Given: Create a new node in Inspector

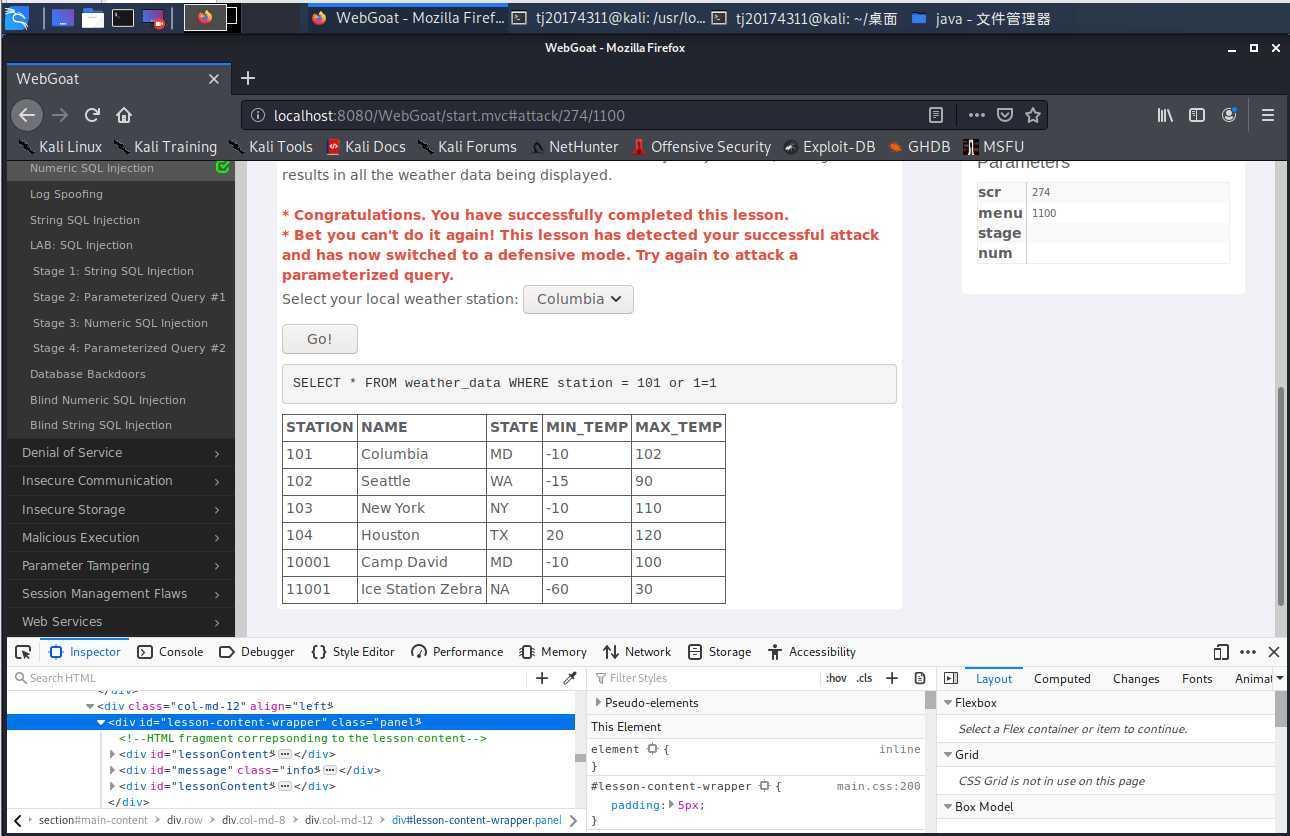Looking at the screenshot, I should tap(542, 678).
